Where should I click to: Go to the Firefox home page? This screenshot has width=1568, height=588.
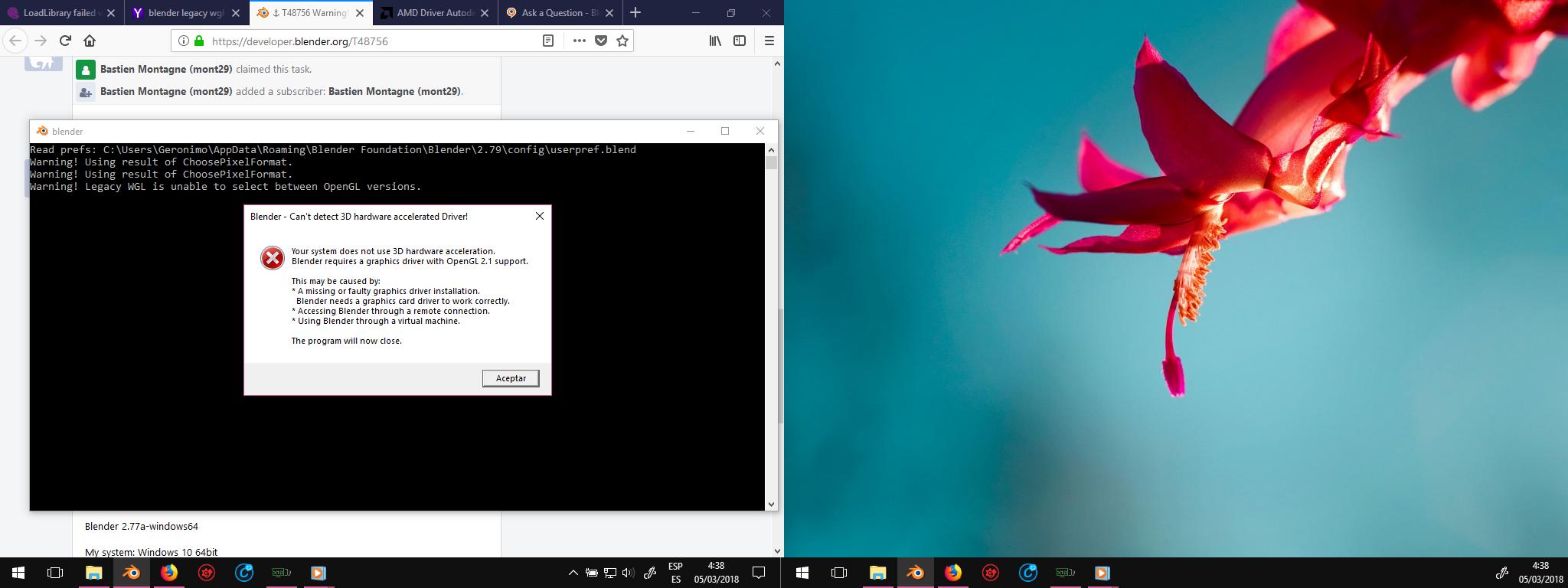point(90,41)
